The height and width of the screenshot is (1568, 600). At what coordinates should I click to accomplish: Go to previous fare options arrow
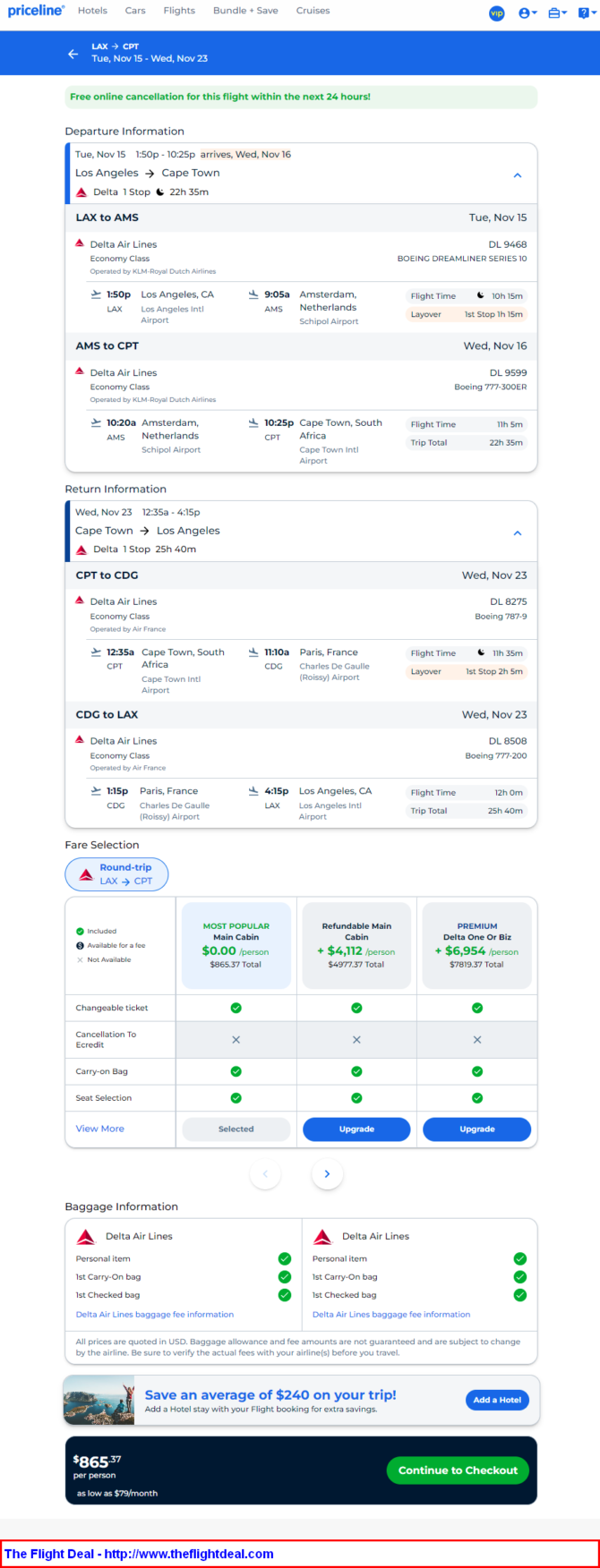click(265, 1173)
